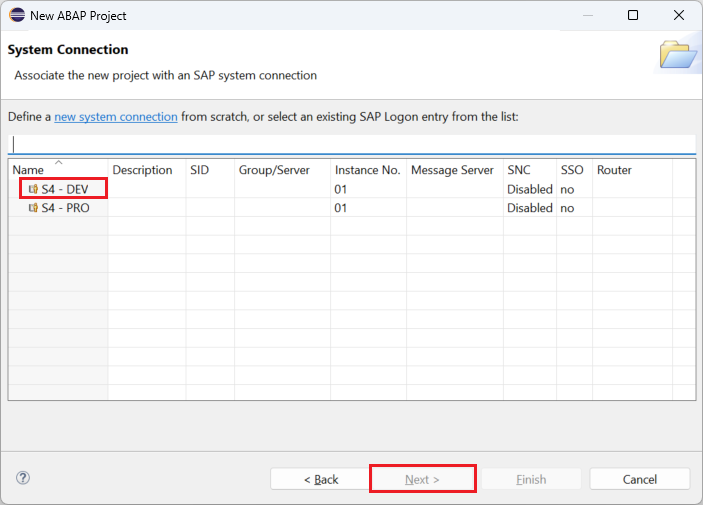Sort by the Description column header
Screen dimensions: 703x505
[142, 170]
